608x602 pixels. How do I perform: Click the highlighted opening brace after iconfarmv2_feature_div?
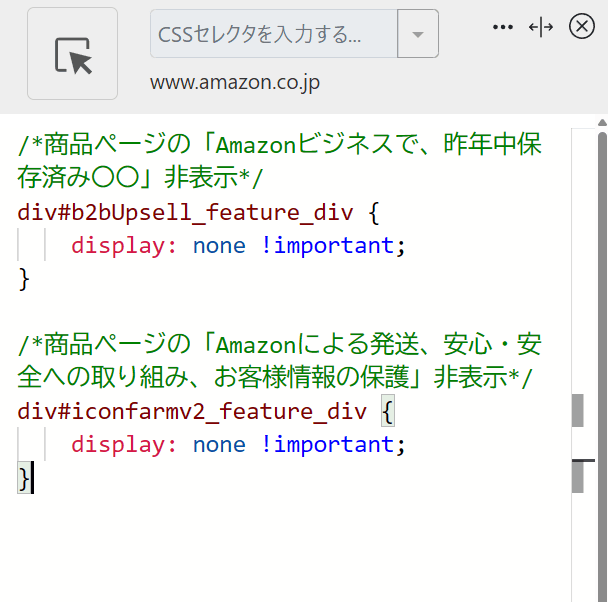click(388, 411)
